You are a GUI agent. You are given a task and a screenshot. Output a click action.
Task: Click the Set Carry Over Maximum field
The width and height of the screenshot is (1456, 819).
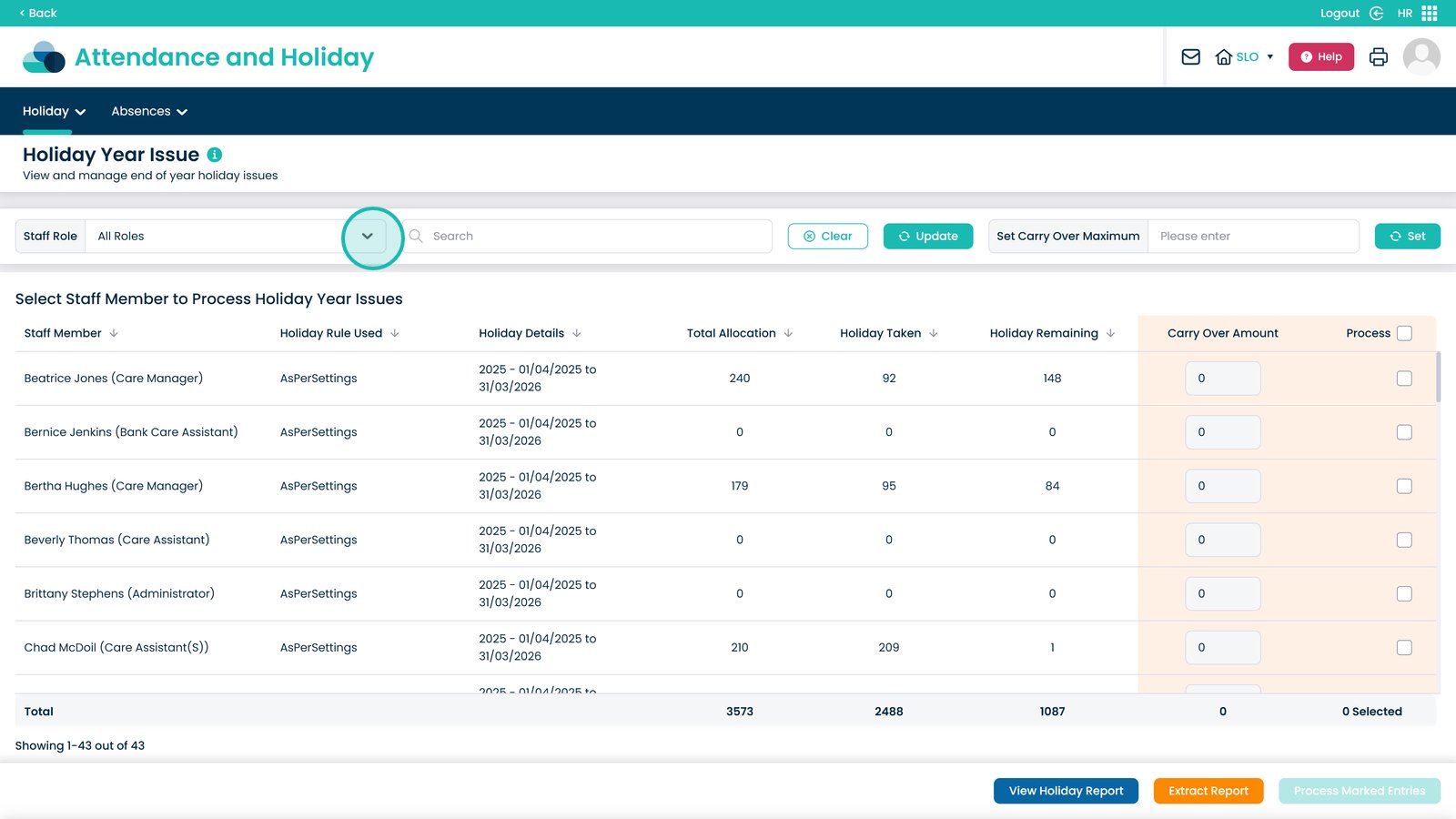click(1253, 237)
